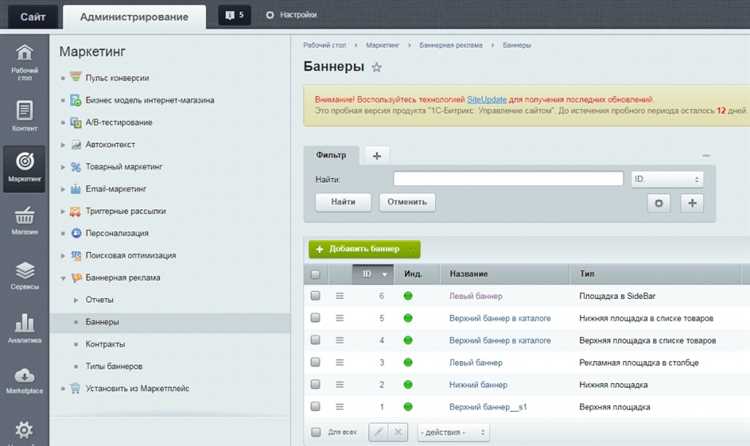750x446 pixels.
Task: Expand the Автоконтекст tree node
Action: pos(63,145)
